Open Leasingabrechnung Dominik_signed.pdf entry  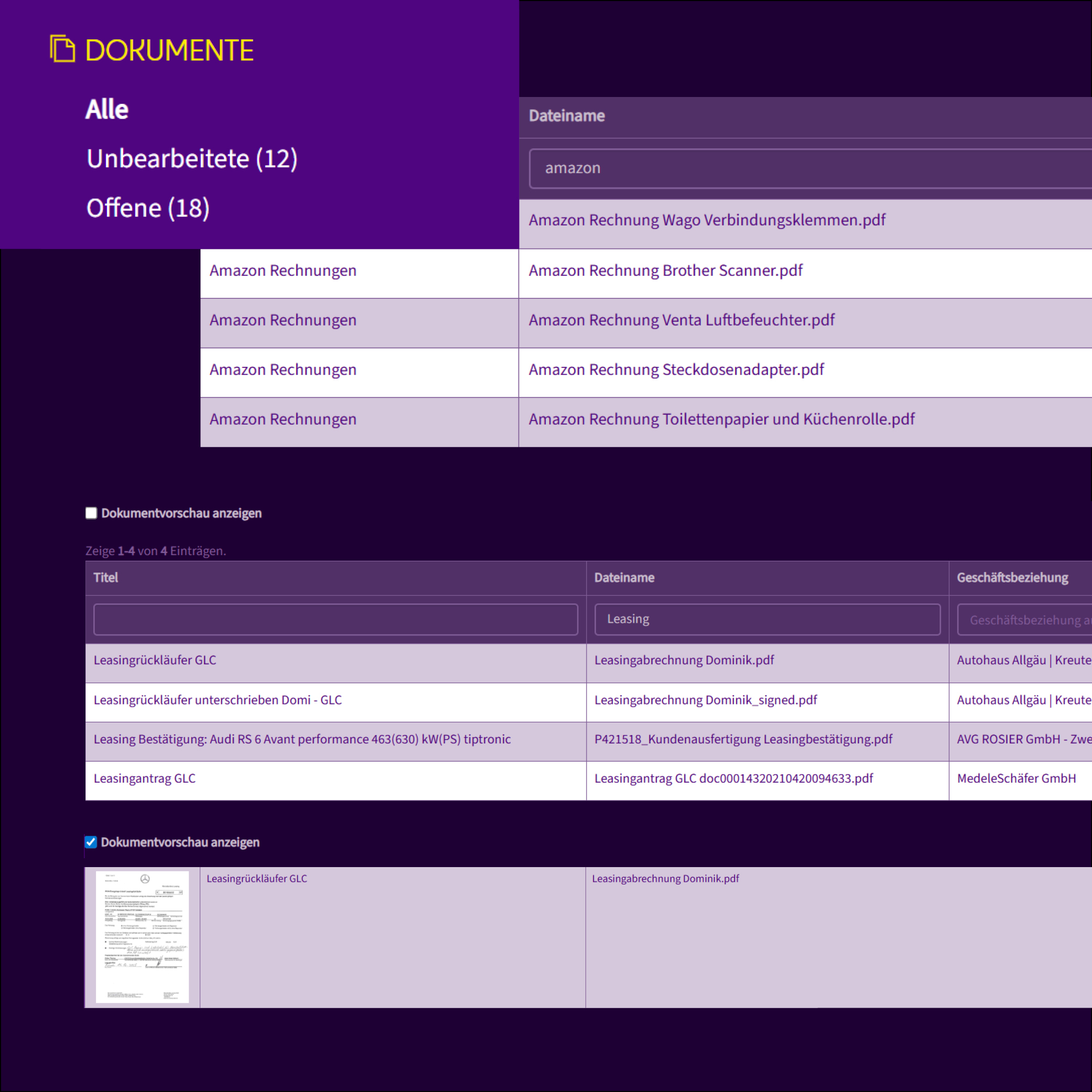[x=706, y=700]
